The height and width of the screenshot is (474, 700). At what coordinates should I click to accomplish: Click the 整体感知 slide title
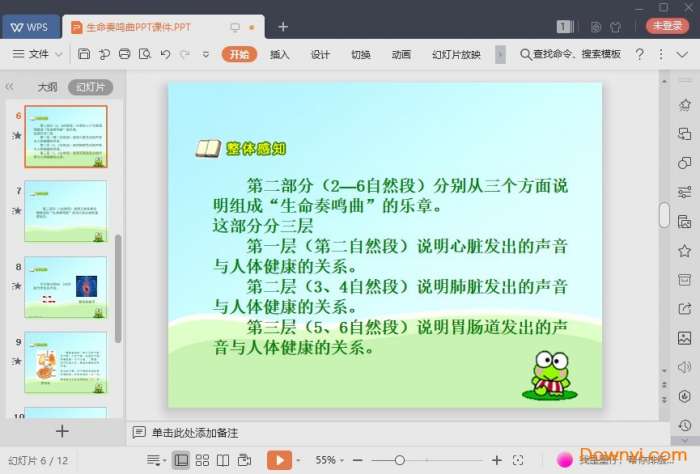coord(256,149)
